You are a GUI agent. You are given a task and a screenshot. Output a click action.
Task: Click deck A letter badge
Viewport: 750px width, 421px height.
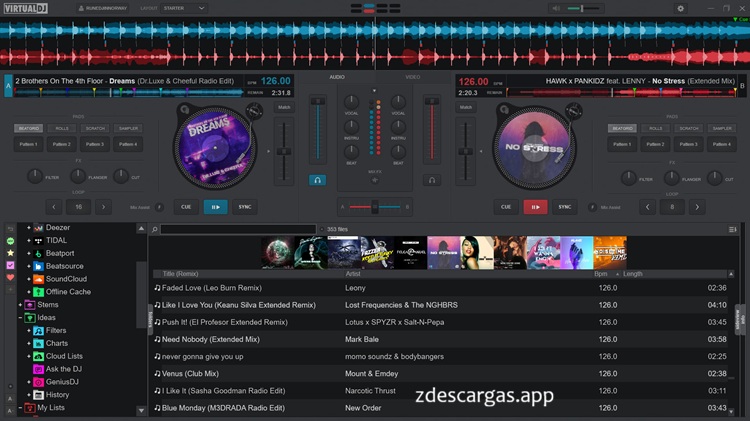point(8,86)
